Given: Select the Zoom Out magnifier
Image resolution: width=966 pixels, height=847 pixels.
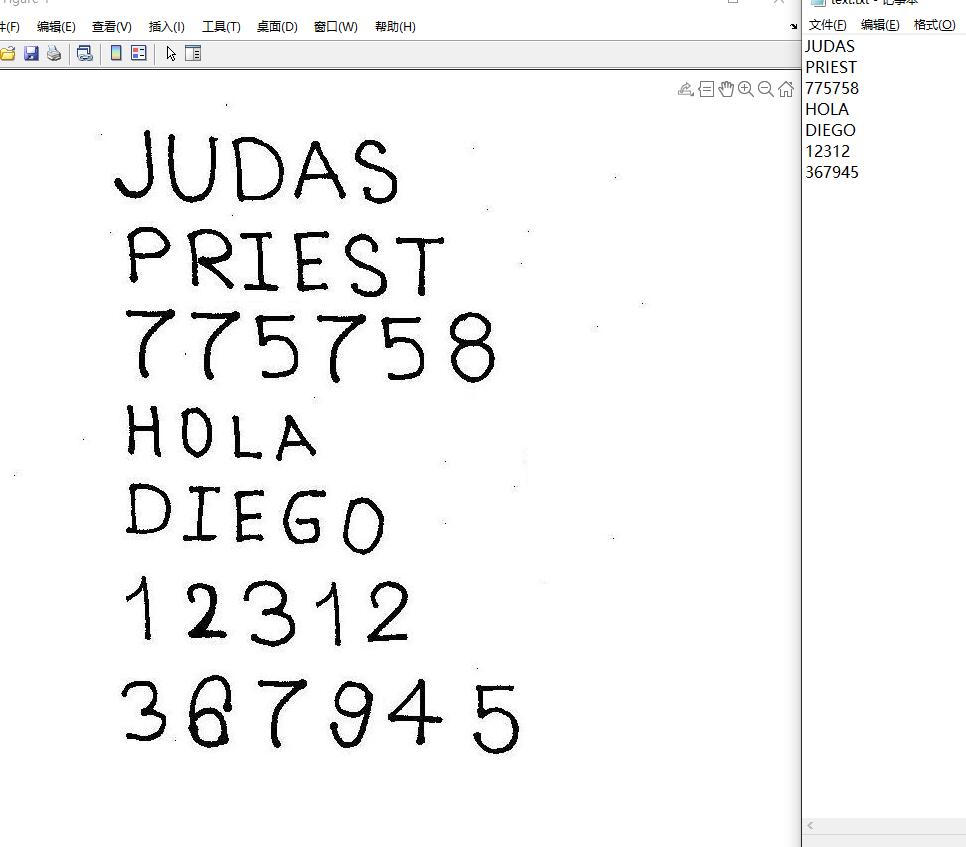Looking at the screenshot, I should click(x=766, y=89).
